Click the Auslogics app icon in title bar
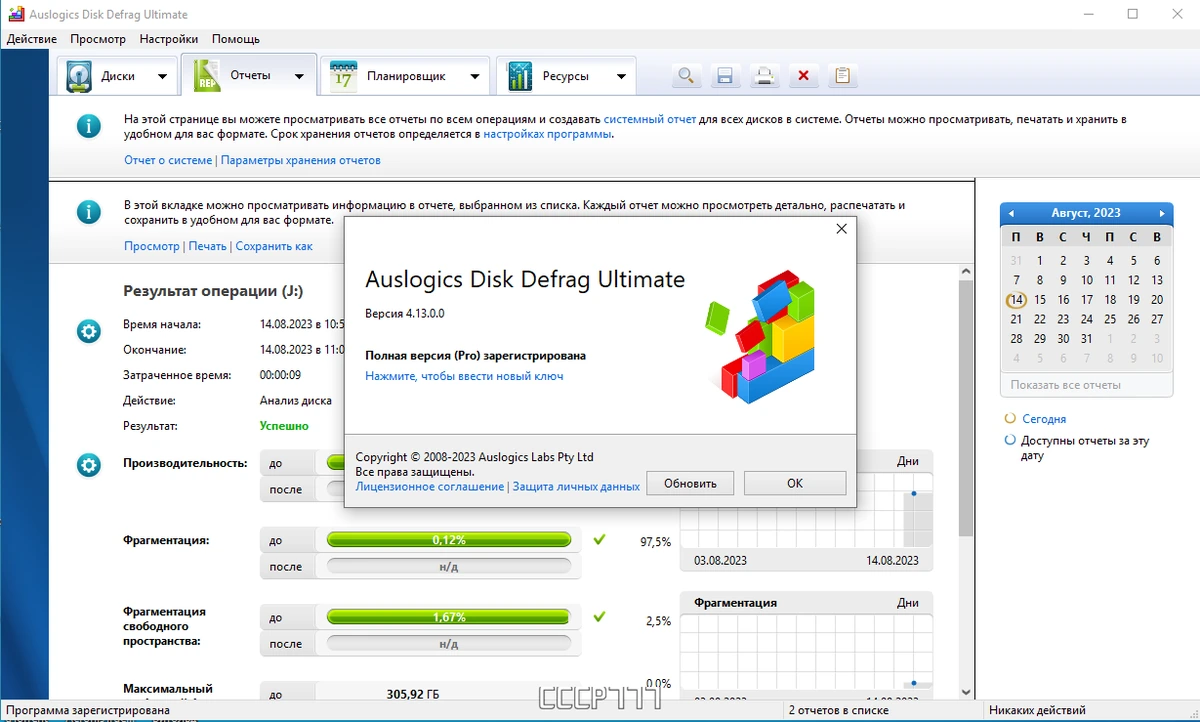This screenshot has height=722, width=1200. (13, 14)
